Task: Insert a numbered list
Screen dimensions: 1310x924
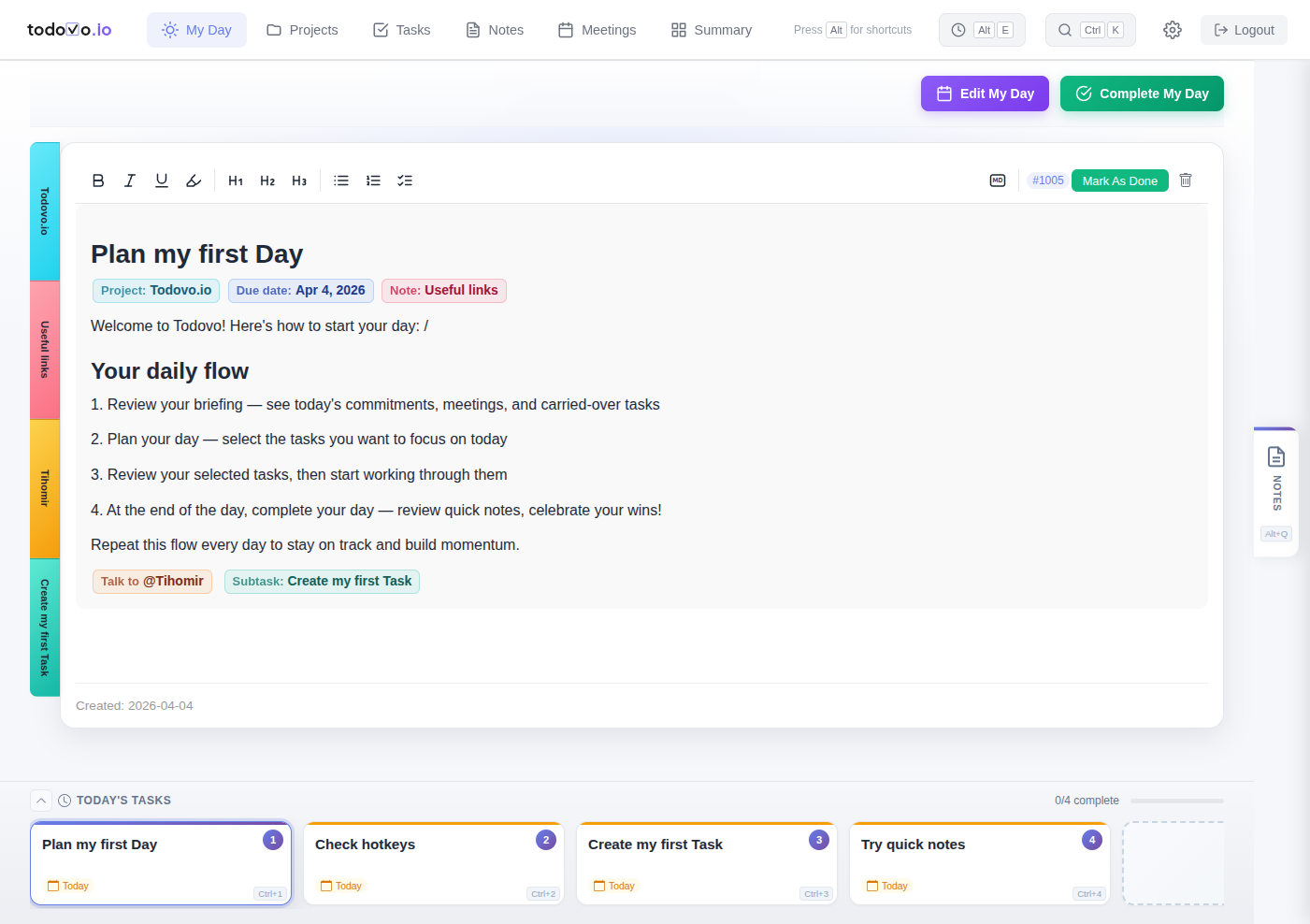Action: [x=373, y=180]
